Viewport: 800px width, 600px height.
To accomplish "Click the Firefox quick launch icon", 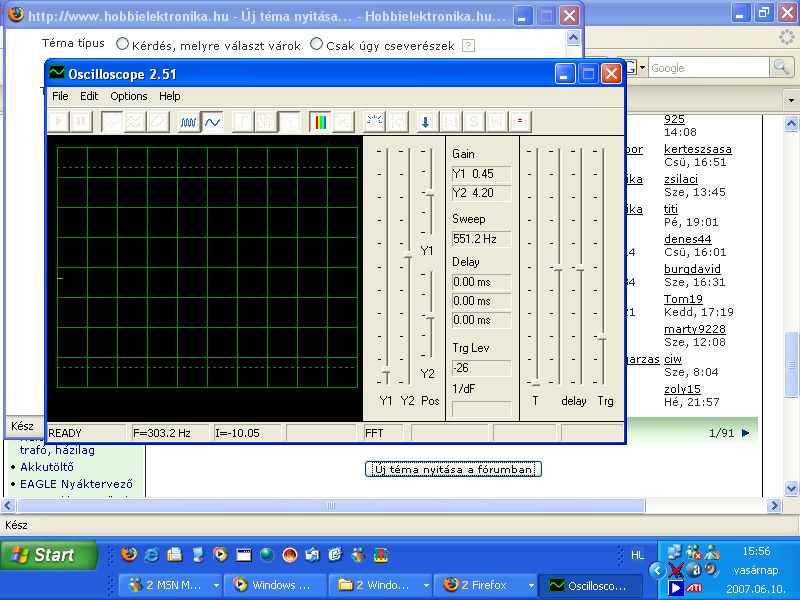I will (x=129, y=554).
